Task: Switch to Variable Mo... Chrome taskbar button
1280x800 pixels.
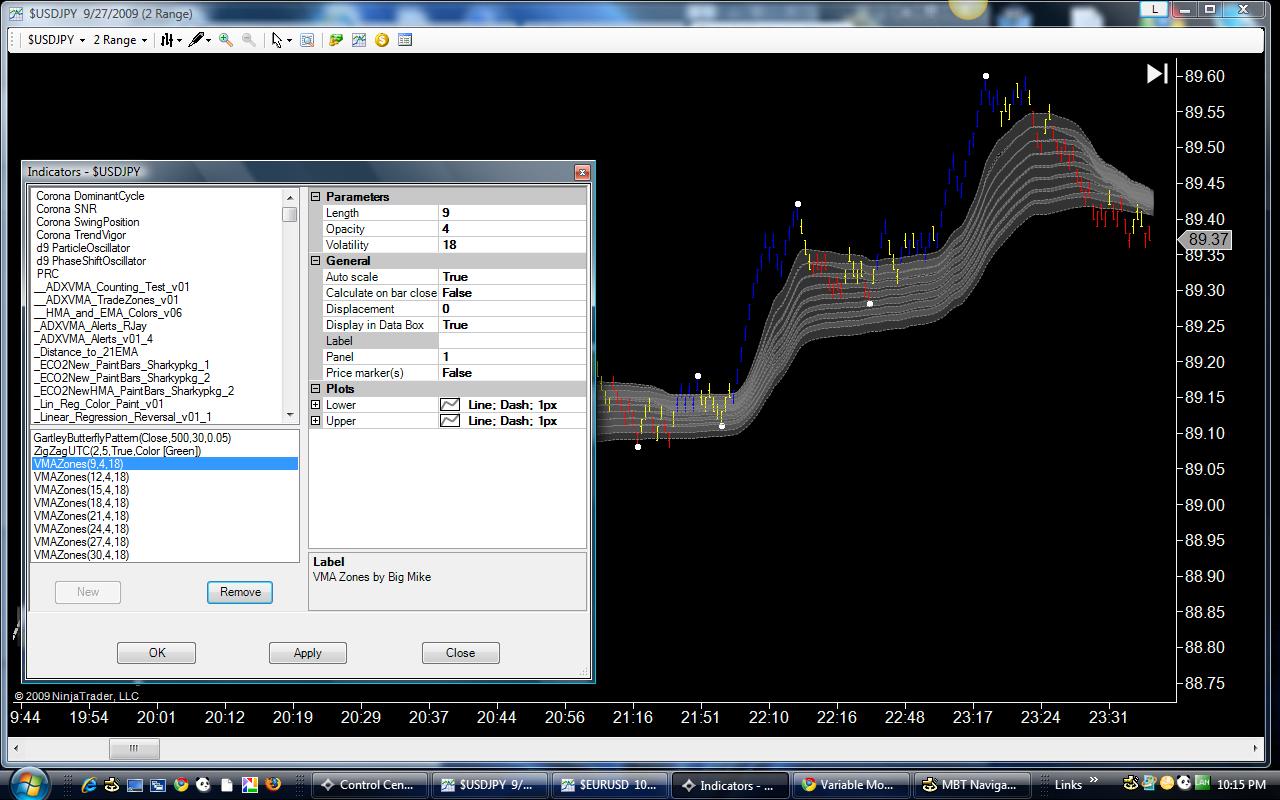Action: [849, 785]
